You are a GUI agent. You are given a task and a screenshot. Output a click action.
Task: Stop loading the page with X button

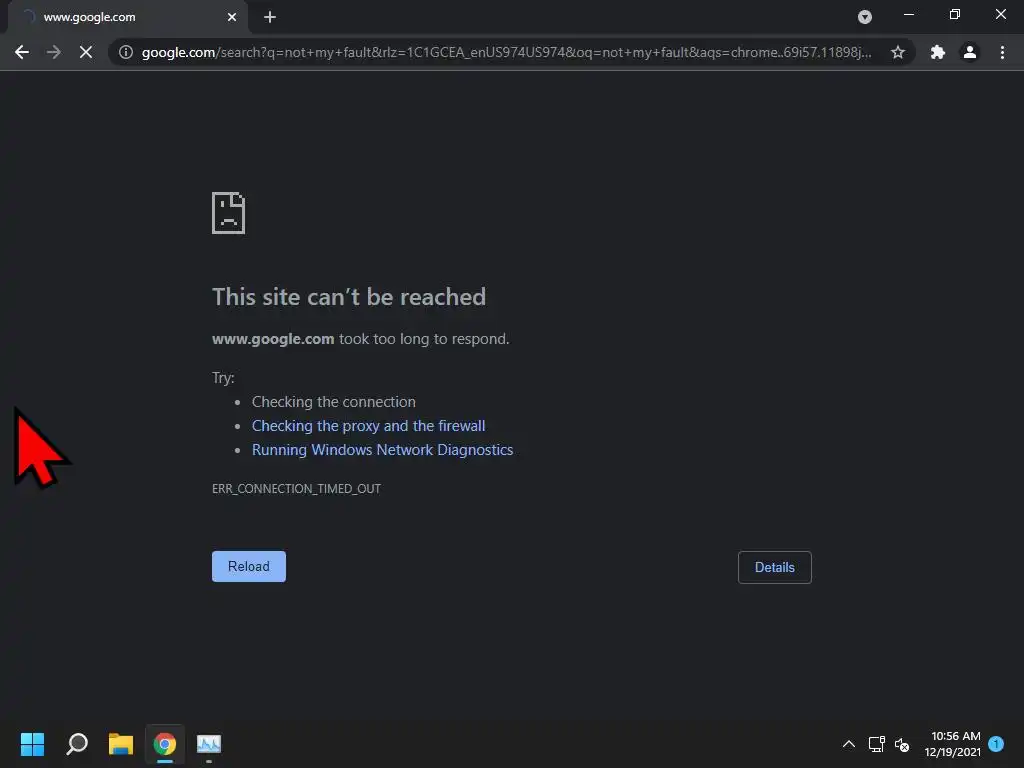click(86, 52)
